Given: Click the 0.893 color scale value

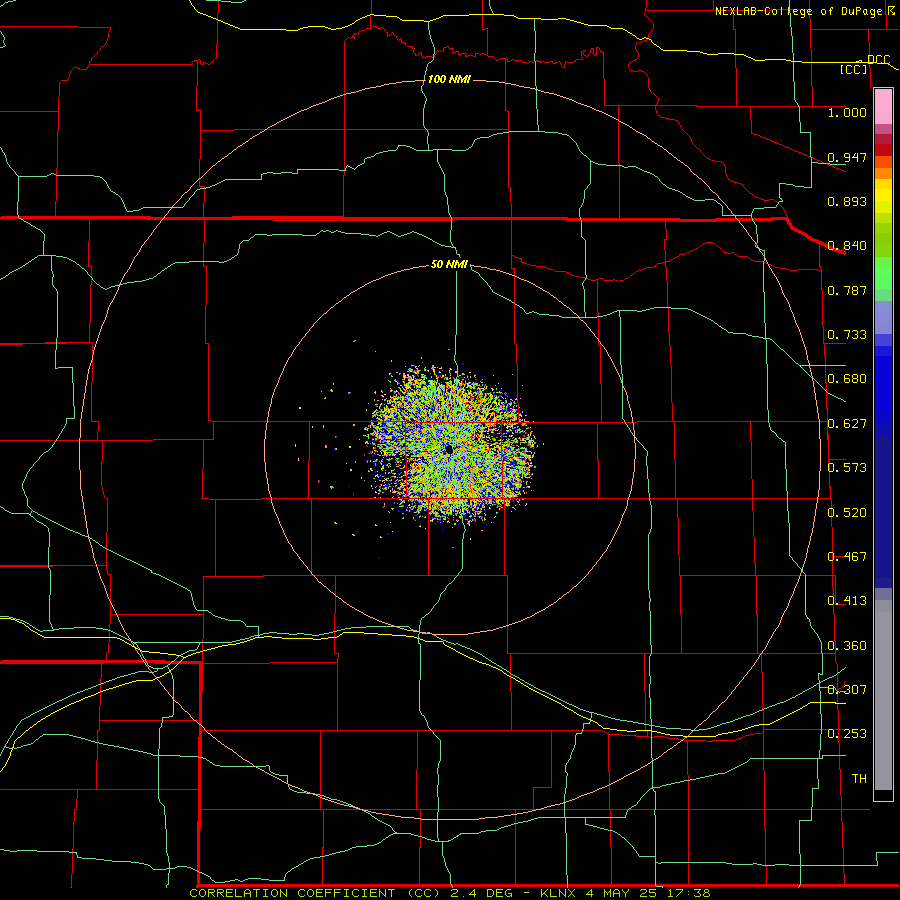Looking at the screenshot, I should point(847,201).
